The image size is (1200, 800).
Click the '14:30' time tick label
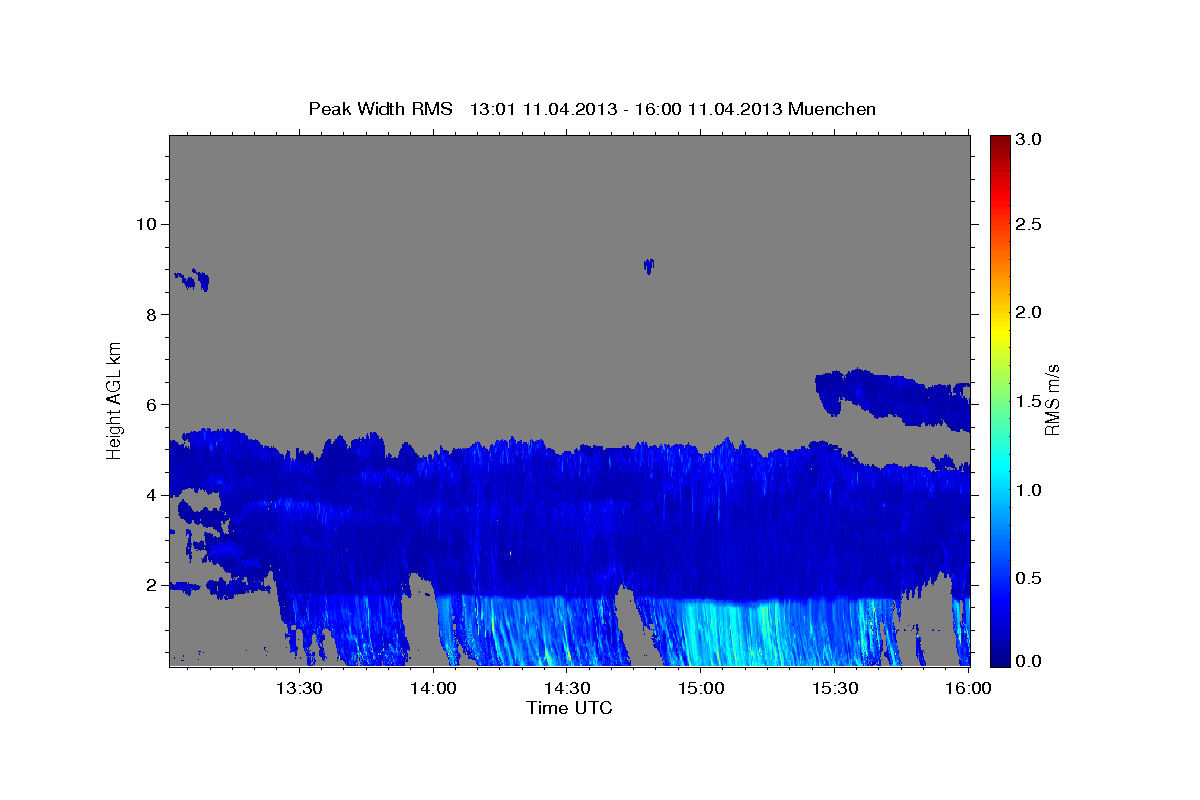click(567, 688)
